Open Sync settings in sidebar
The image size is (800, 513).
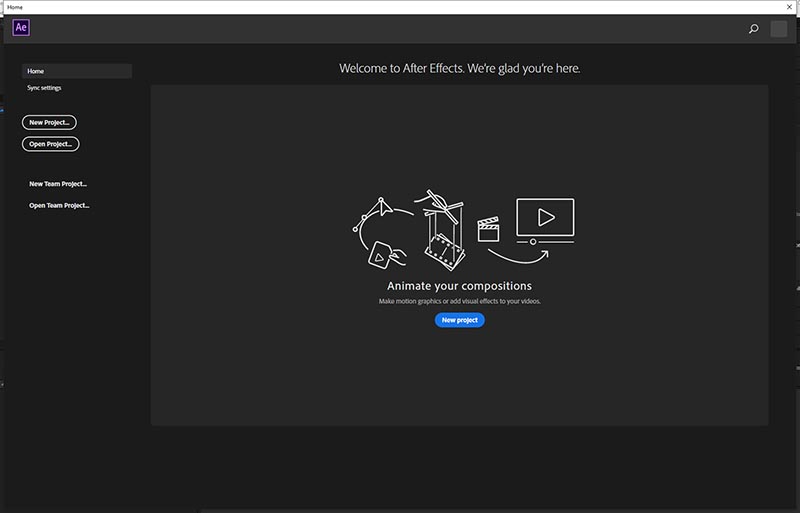pyautogui.click(x=44, y=88)
